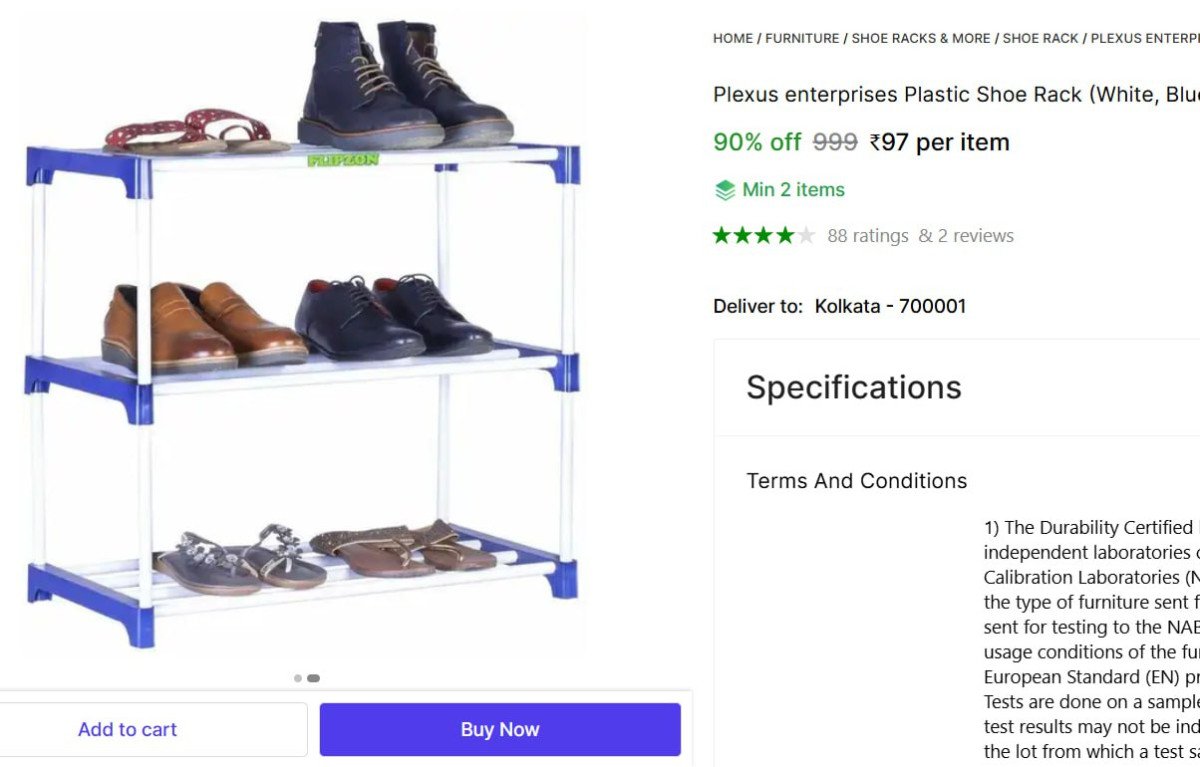
Task: Change delivery location Kolkata - 700001
Action: pos(890,306)
